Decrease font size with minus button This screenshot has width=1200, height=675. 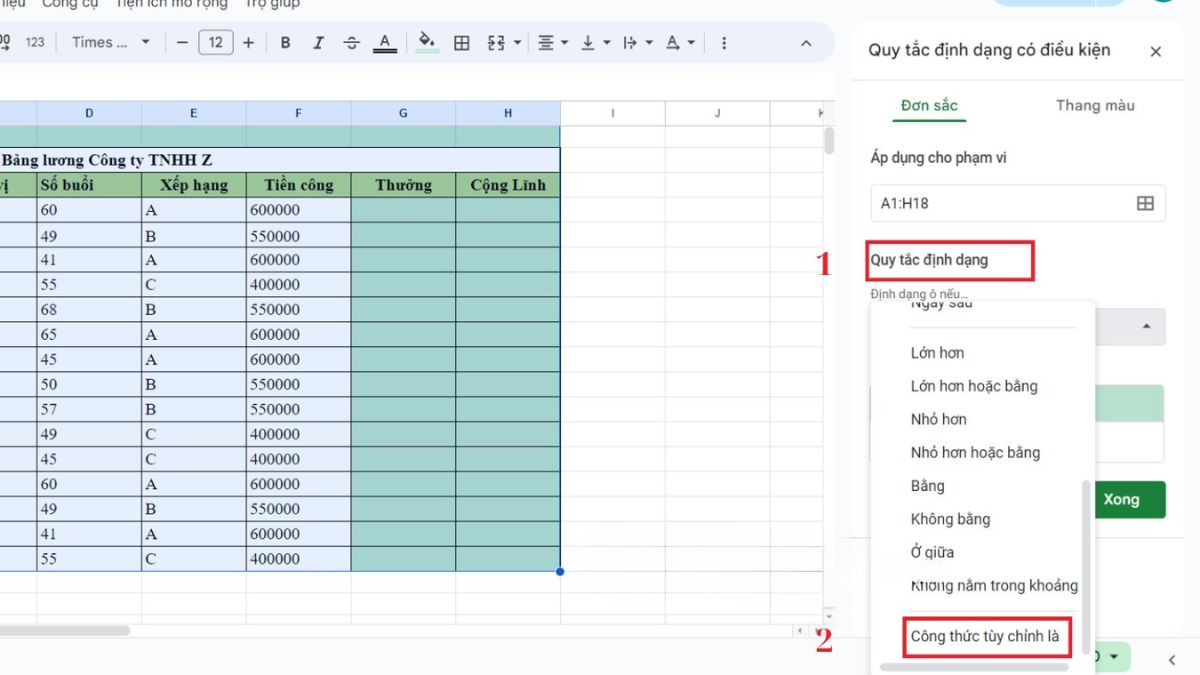tap(182, 43)
